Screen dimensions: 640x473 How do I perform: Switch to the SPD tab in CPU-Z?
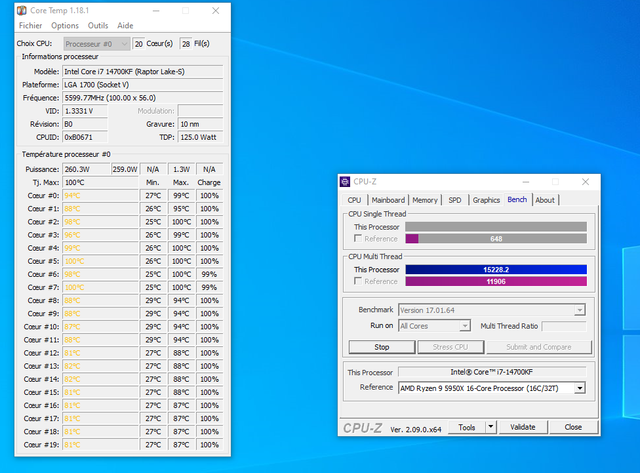(455, 200)
